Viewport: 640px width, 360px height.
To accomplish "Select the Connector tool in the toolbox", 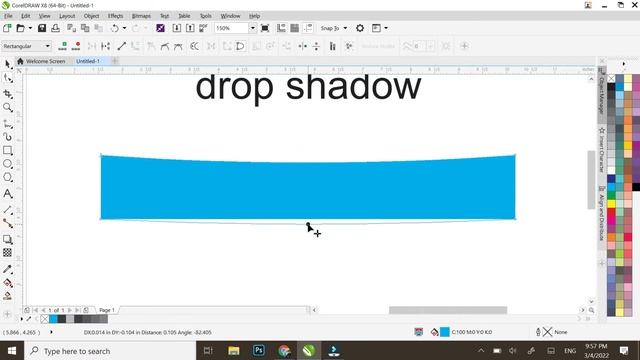I will click(x=8, y=223).
